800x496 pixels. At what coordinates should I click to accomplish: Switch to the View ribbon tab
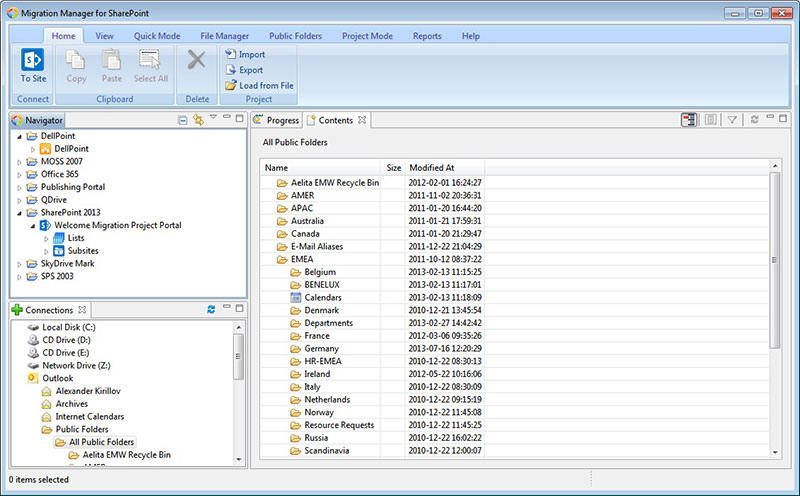coord(104,36)
